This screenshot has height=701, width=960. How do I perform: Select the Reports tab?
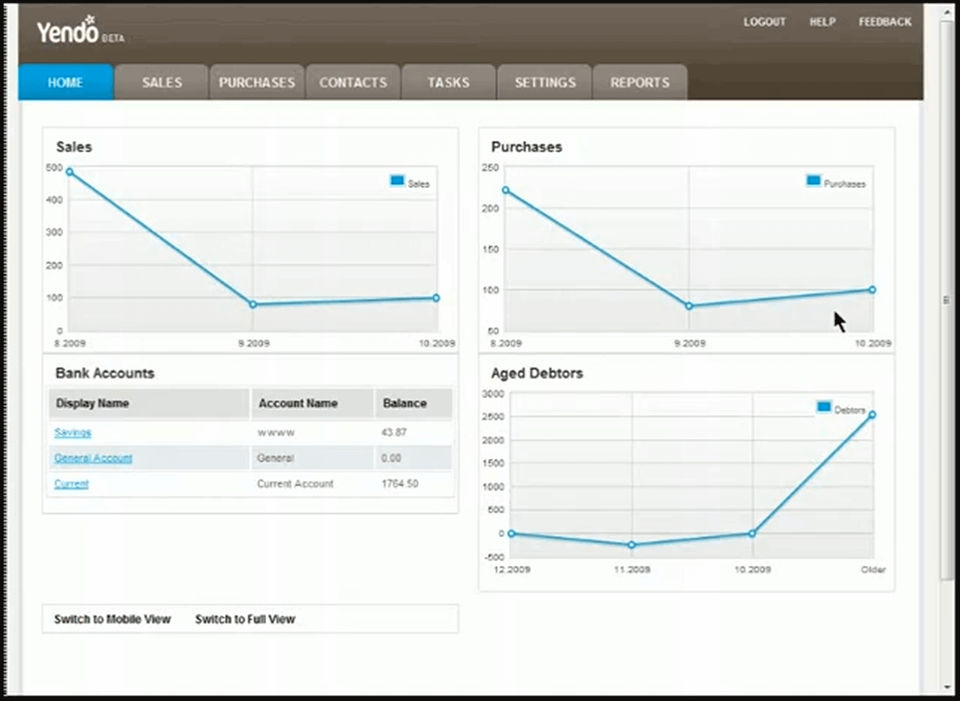pos(640,82)
